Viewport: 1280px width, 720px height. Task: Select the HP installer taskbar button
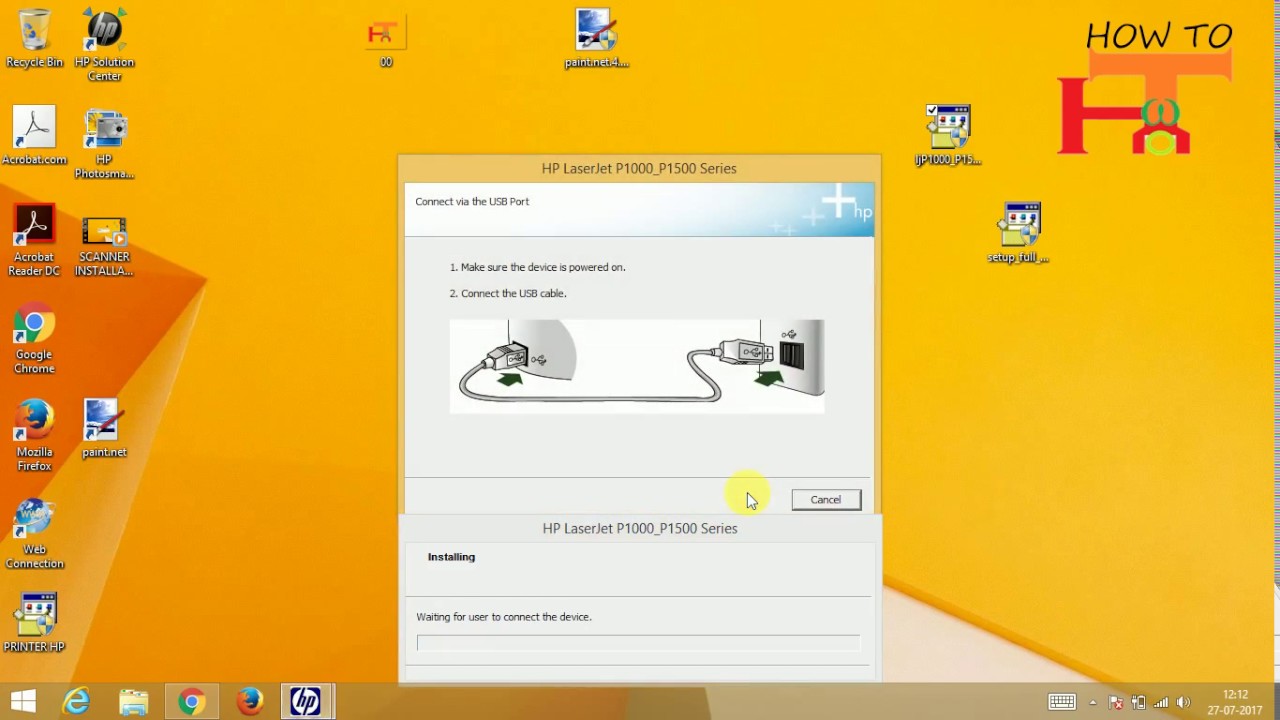pos(306,702)
